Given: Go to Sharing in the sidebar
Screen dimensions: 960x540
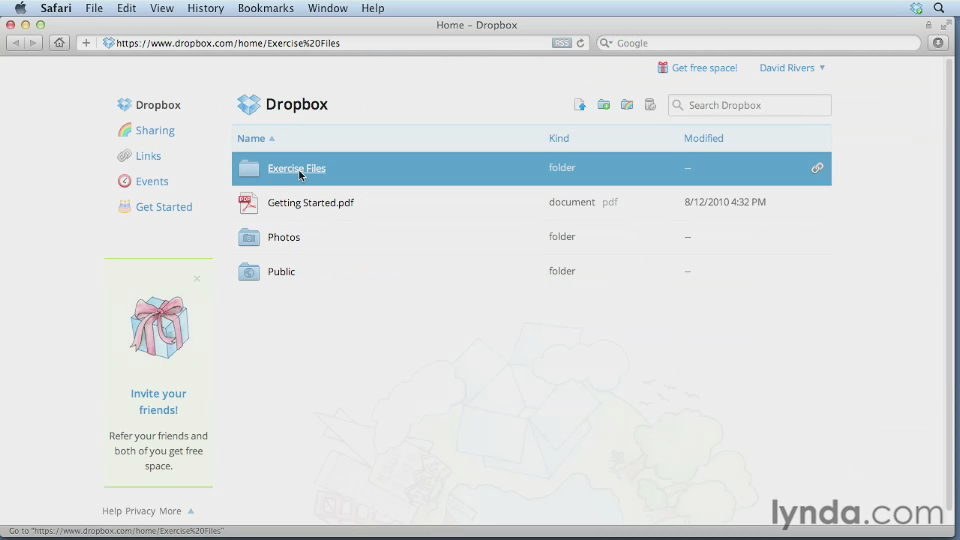Looking at the screenshot, I should point(155,130).
